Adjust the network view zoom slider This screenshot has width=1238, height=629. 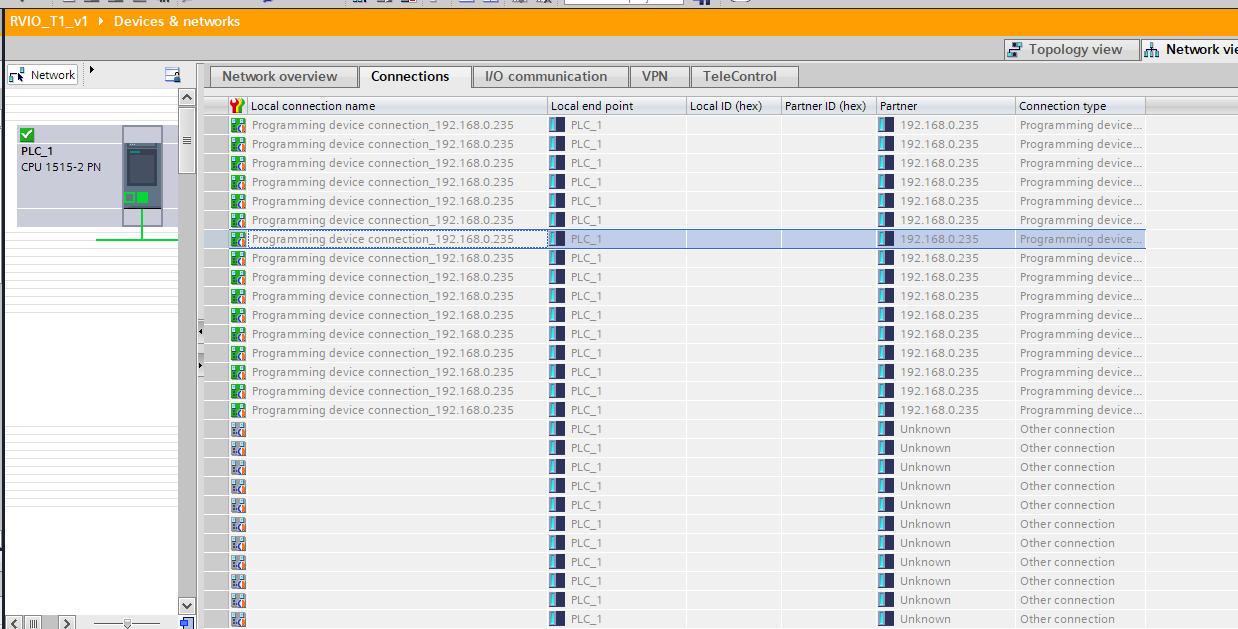pos(127,623)
